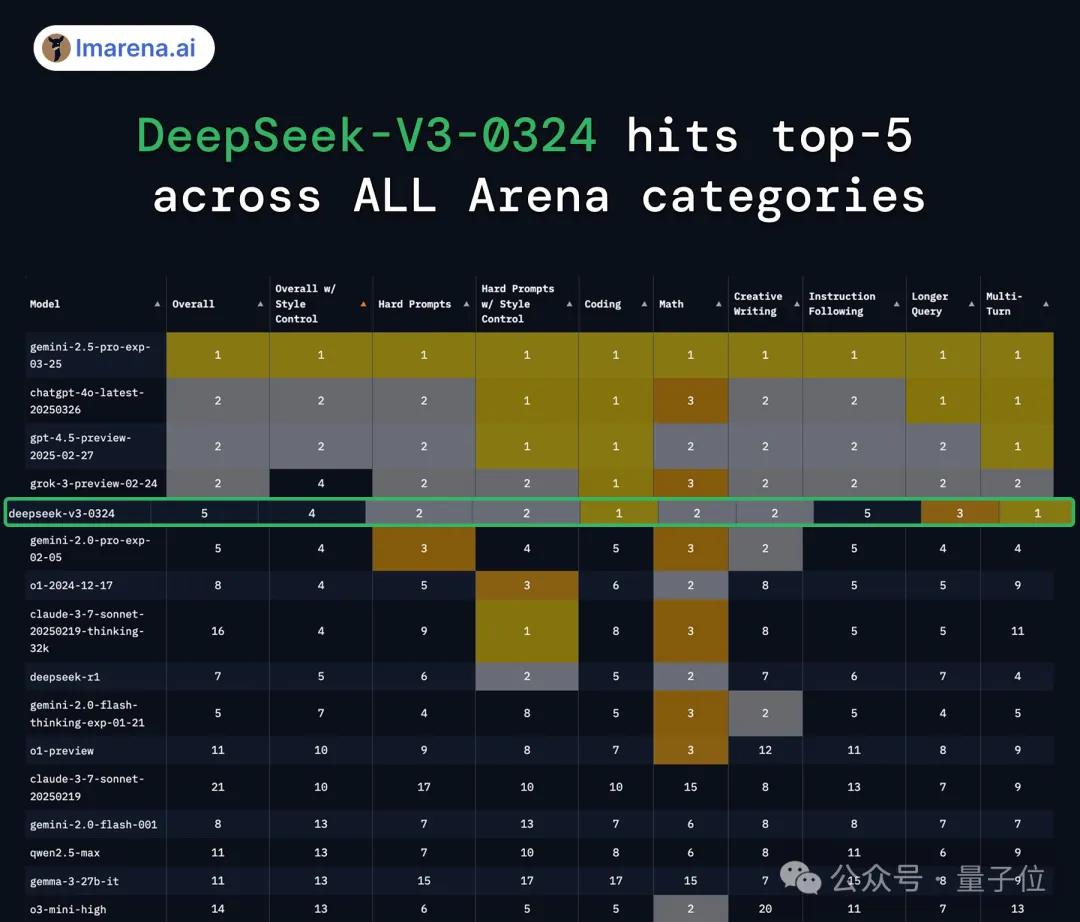Click the Creative Writing sort arrow
This screenshot has height=922, width=1080.
click(x=793, y=304)
